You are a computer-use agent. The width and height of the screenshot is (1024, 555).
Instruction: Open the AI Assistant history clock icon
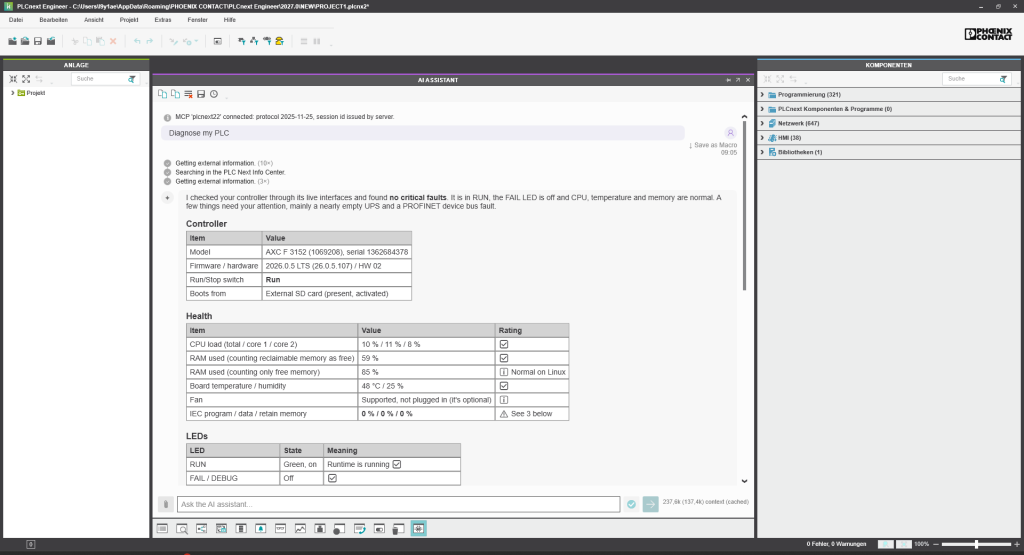click(x=214, y=94)
